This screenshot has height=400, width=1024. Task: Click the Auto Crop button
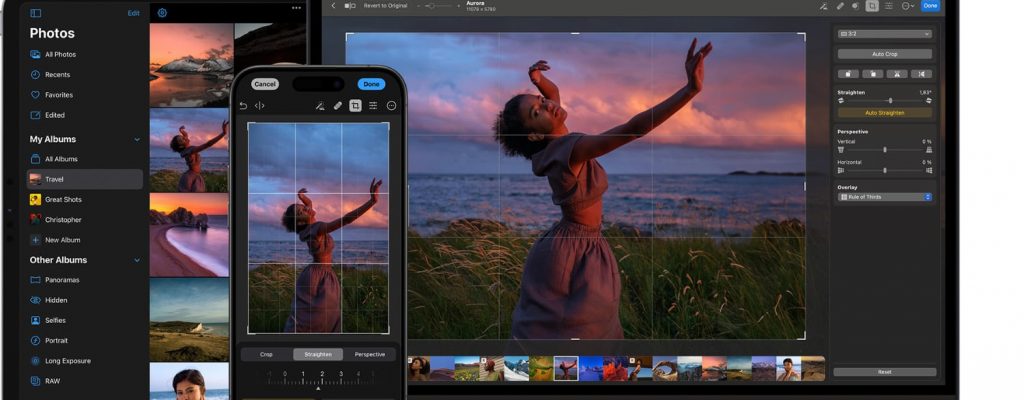(884, 54)
